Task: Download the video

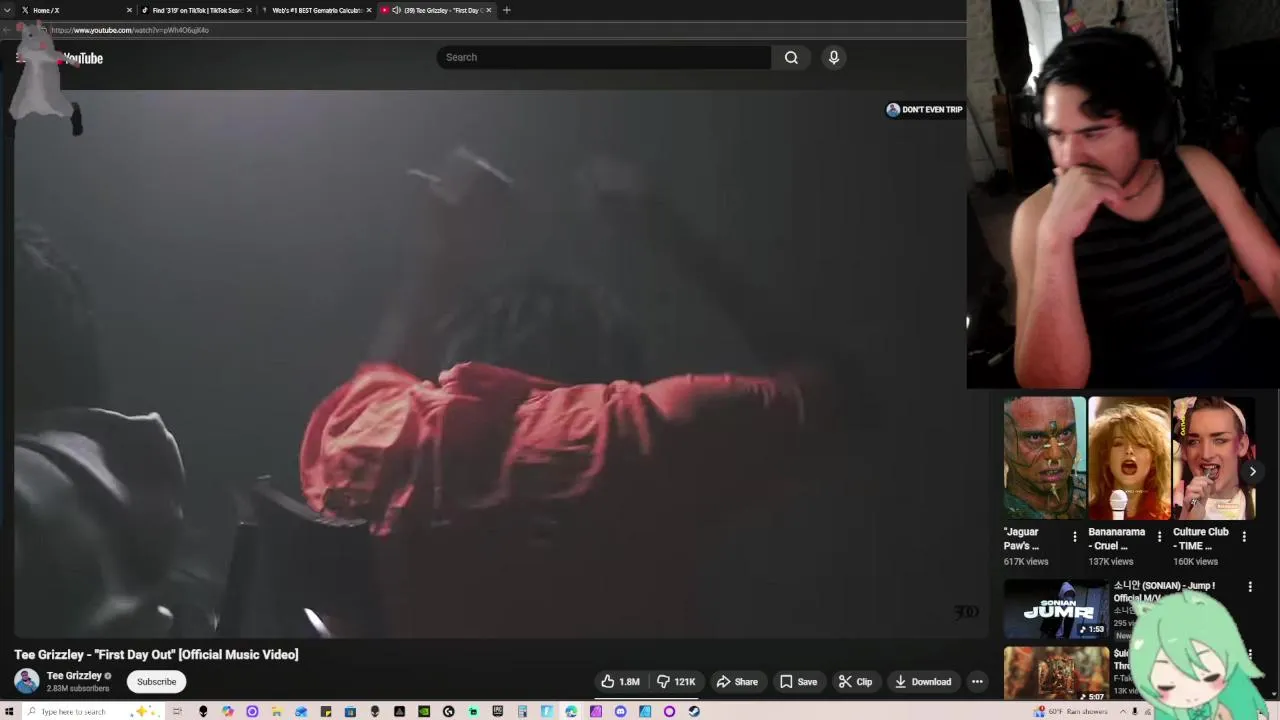Action: (x=923, y=682)
